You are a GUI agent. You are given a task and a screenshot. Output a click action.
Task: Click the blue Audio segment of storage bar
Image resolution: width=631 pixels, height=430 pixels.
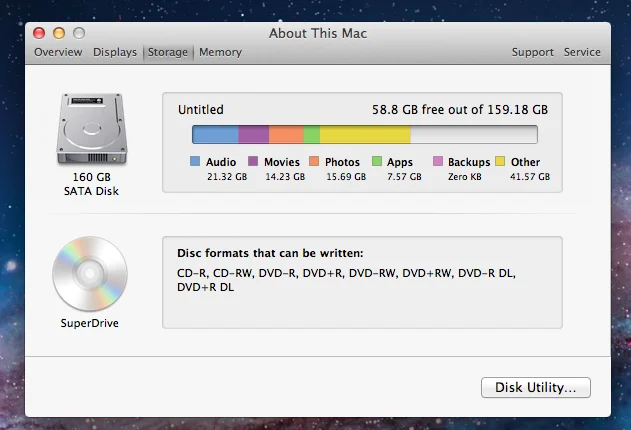215,134
